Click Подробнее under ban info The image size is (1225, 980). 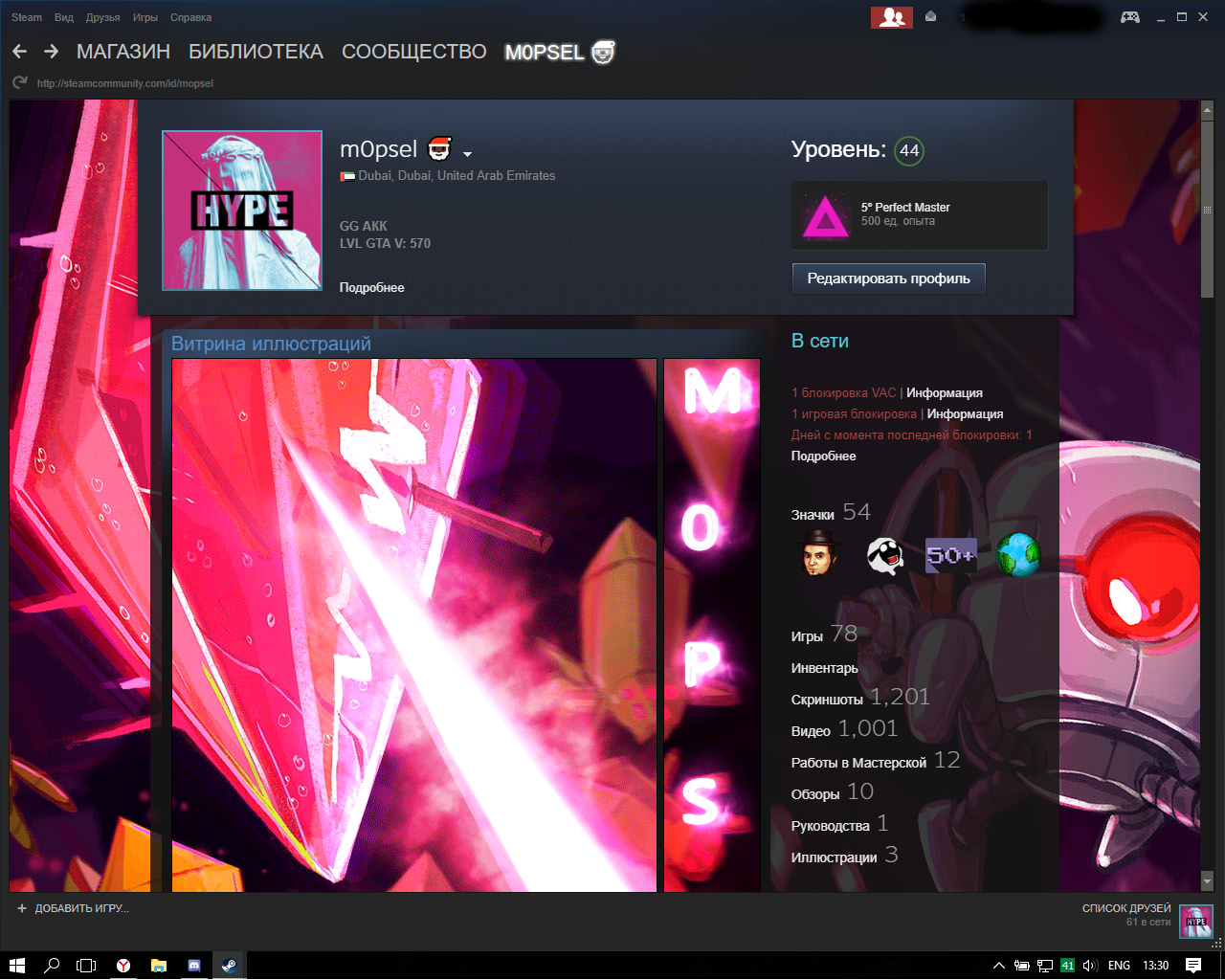tap(823, 456)
